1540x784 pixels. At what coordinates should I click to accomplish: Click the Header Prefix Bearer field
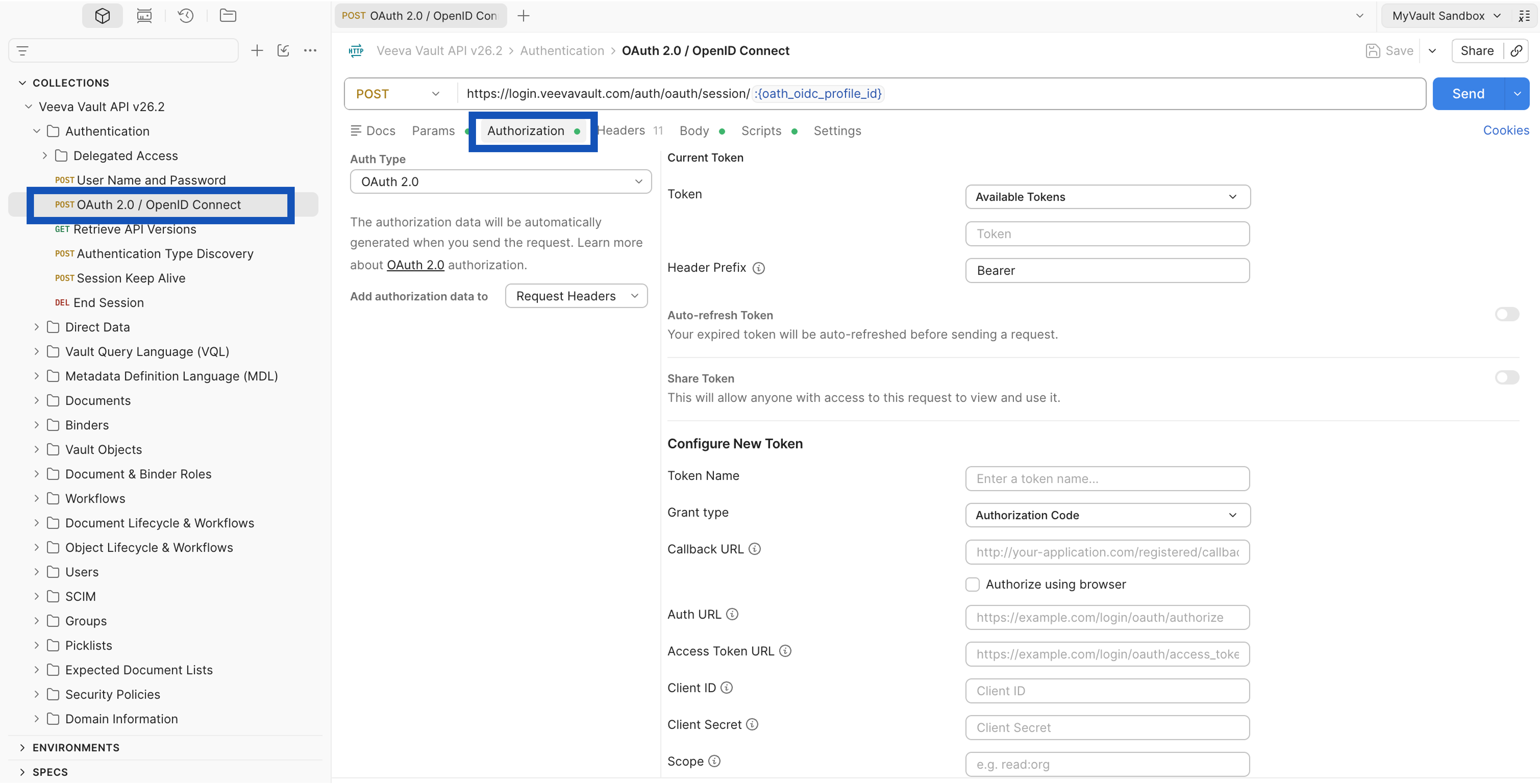point(1107,271)
